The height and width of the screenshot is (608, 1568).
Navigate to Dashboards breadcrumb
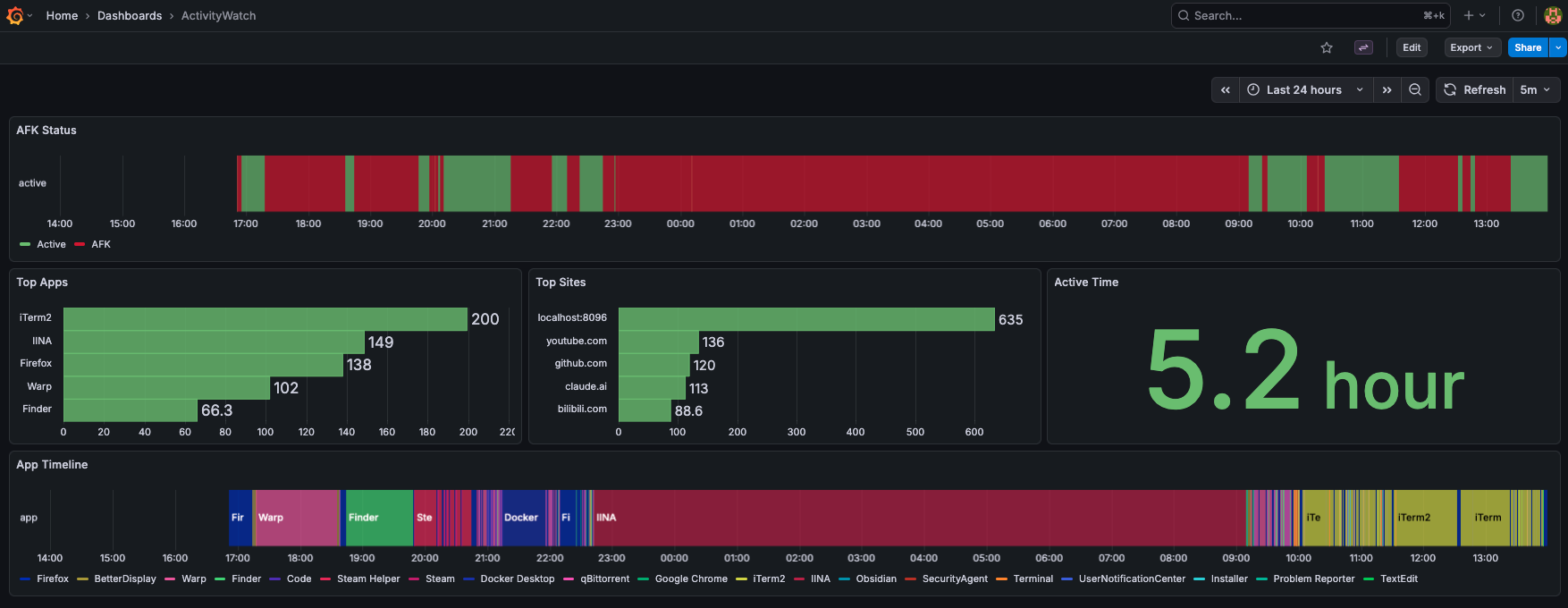130,15
